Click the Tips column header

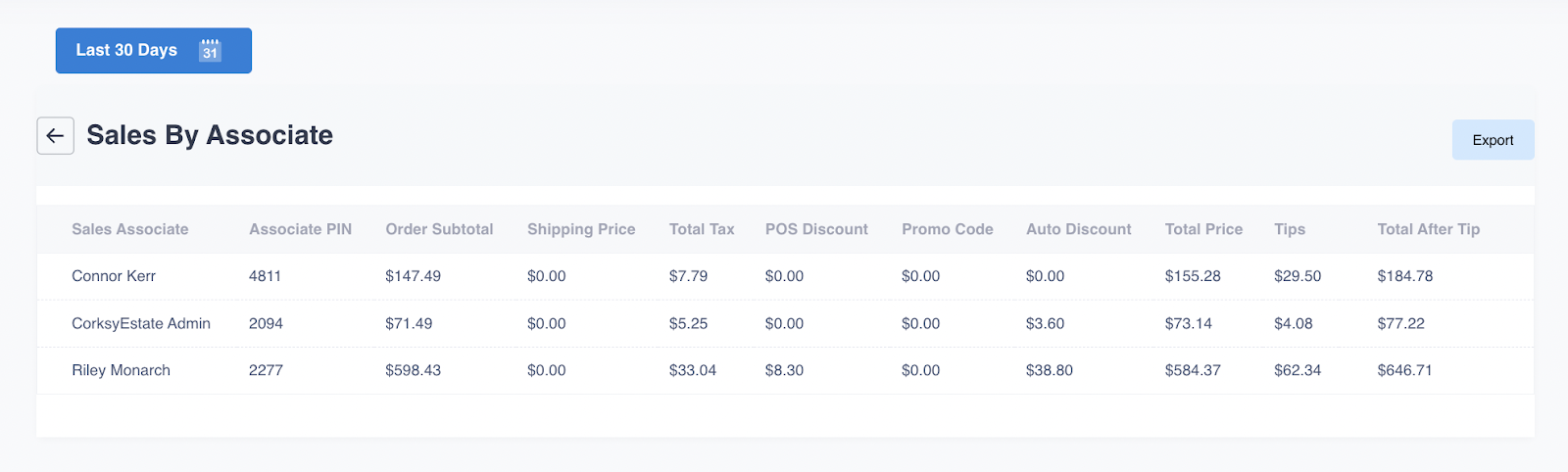pos(1290,229)
